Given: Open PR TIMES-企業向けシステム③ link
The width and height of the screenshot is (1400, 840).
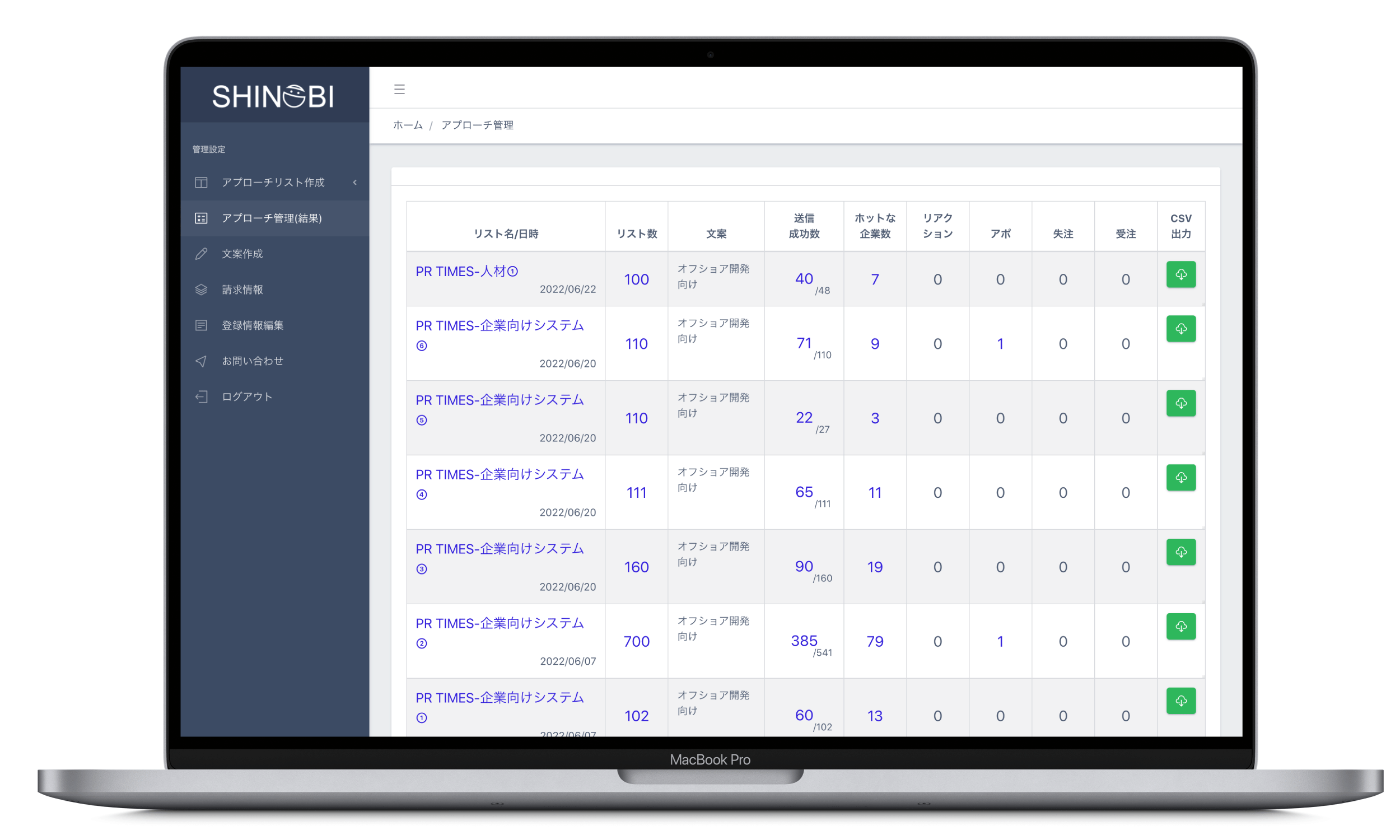Looking at the screenshot, I should pyautogui.click(x=499, y=558).
